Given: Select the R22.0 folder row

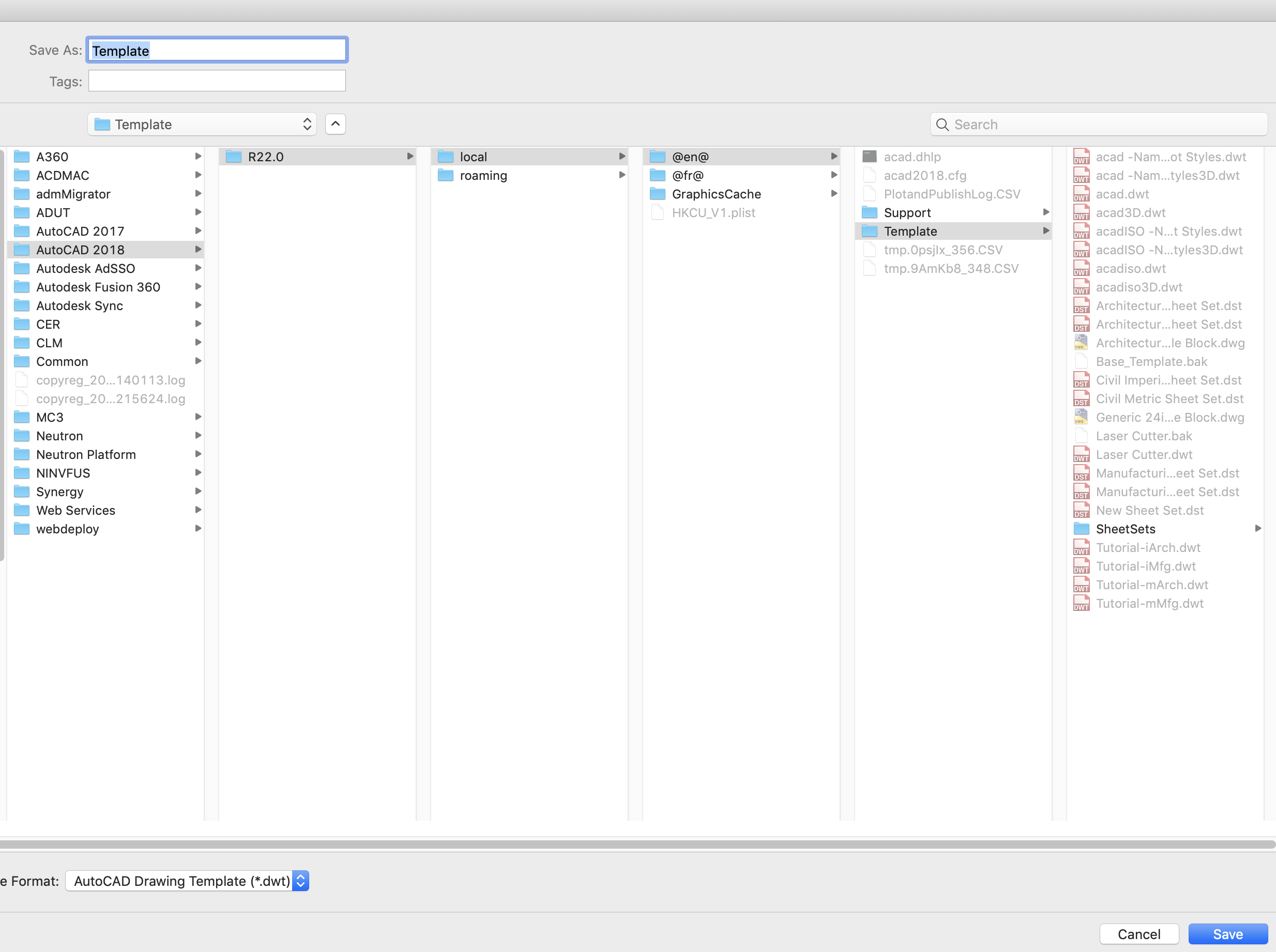Looking at the screenshot, I should pyautogui.click(x=317, y=157).
